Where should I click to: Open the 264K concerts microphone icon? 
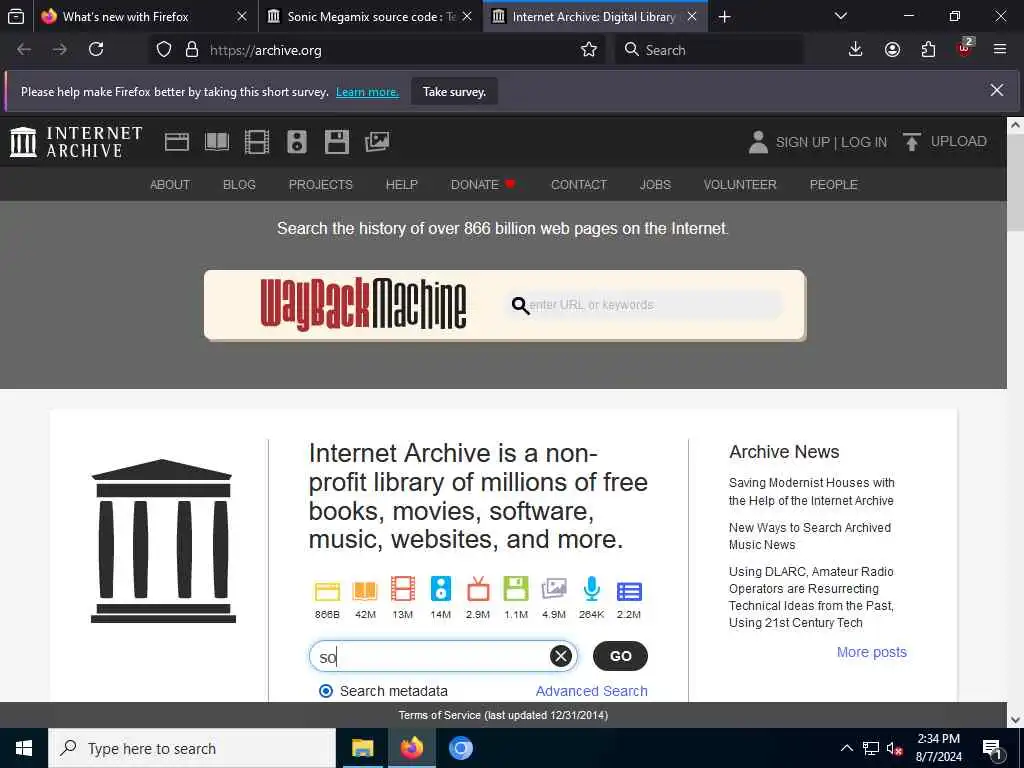coord(592,589)
